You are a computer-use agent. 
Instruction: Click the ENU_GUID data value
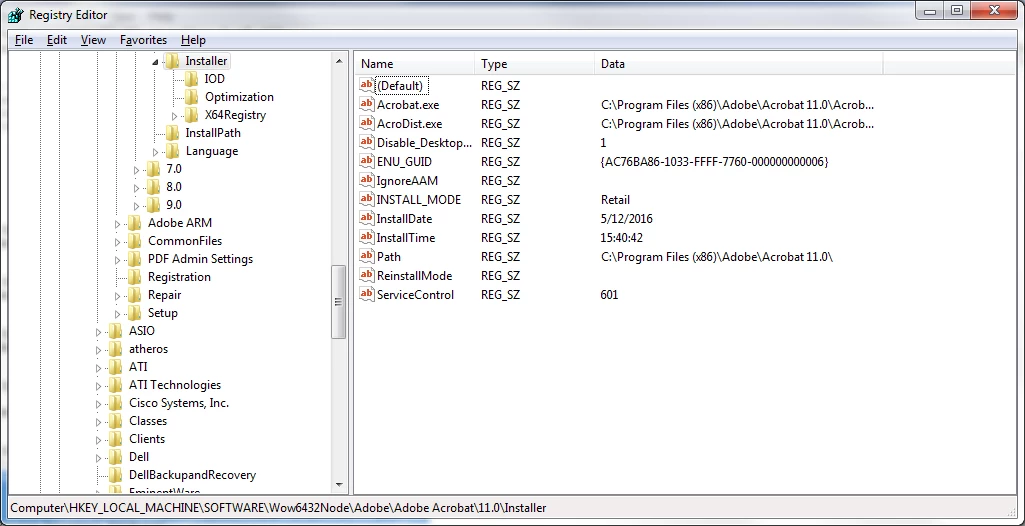click(714, 161)
